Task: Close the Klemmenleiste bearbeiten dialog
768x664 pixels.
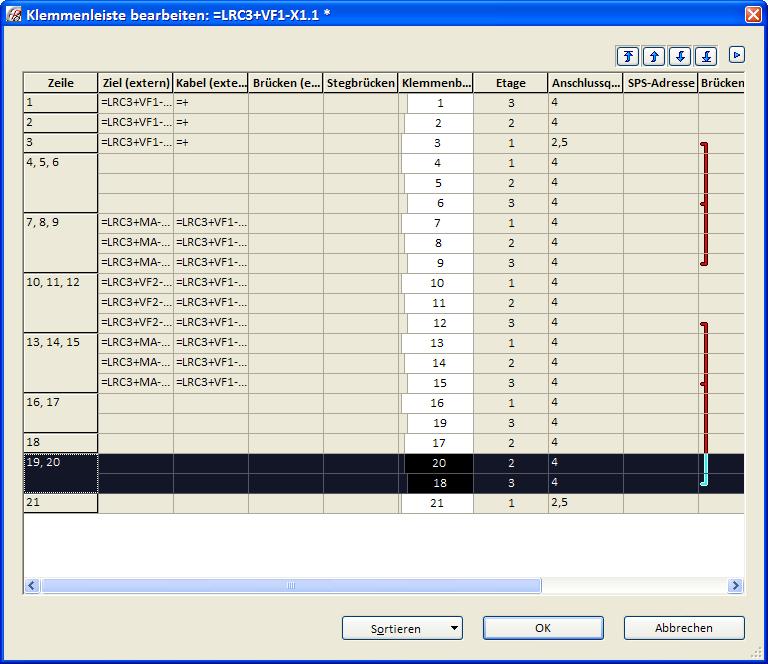Action: point(753,14)
